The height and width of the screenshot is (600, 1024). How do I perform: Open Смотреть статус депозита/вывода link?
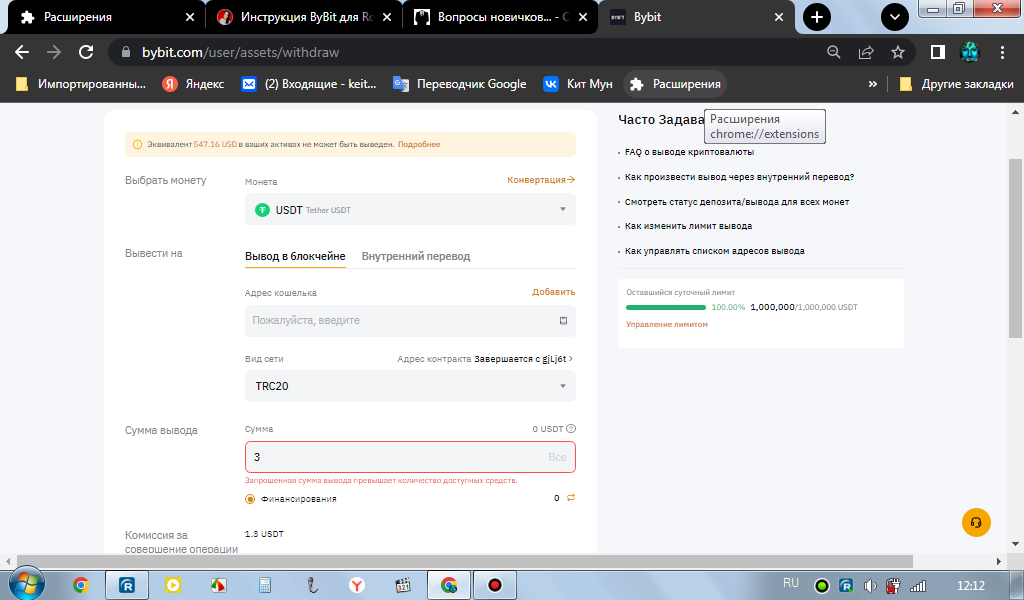coord(737,202)
